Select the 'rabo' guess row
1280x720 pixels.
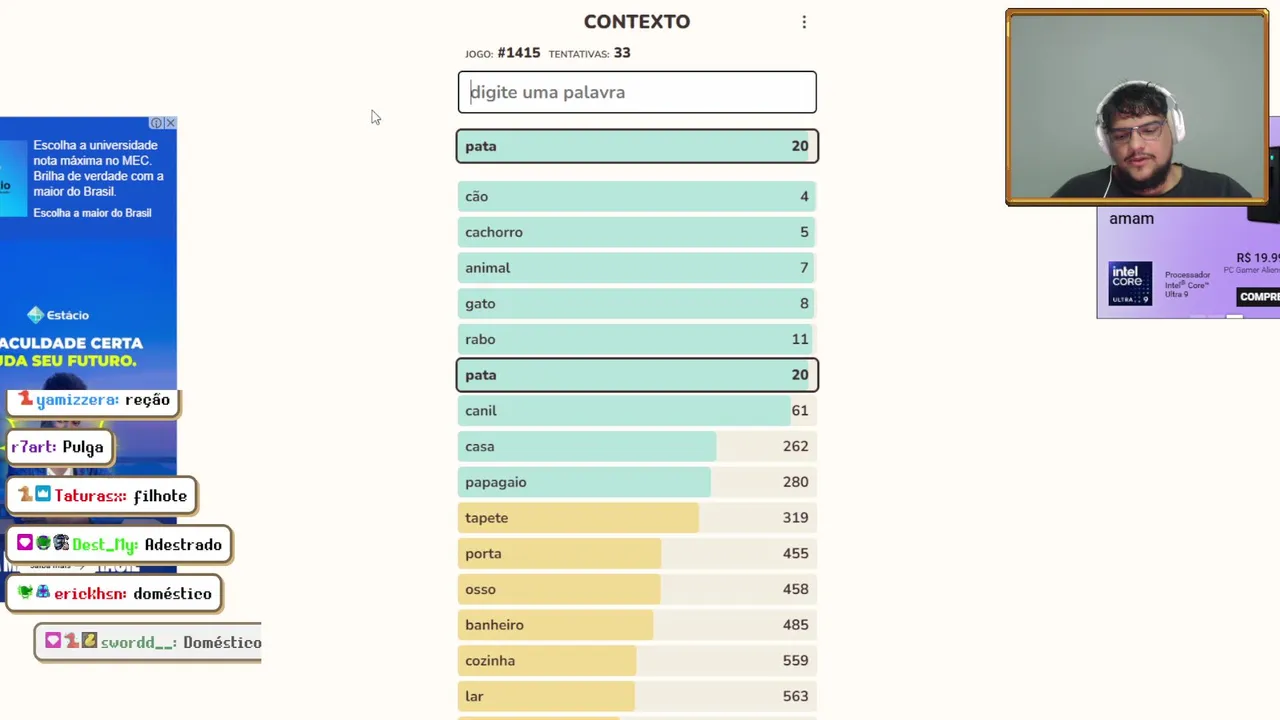coord(637,339)
